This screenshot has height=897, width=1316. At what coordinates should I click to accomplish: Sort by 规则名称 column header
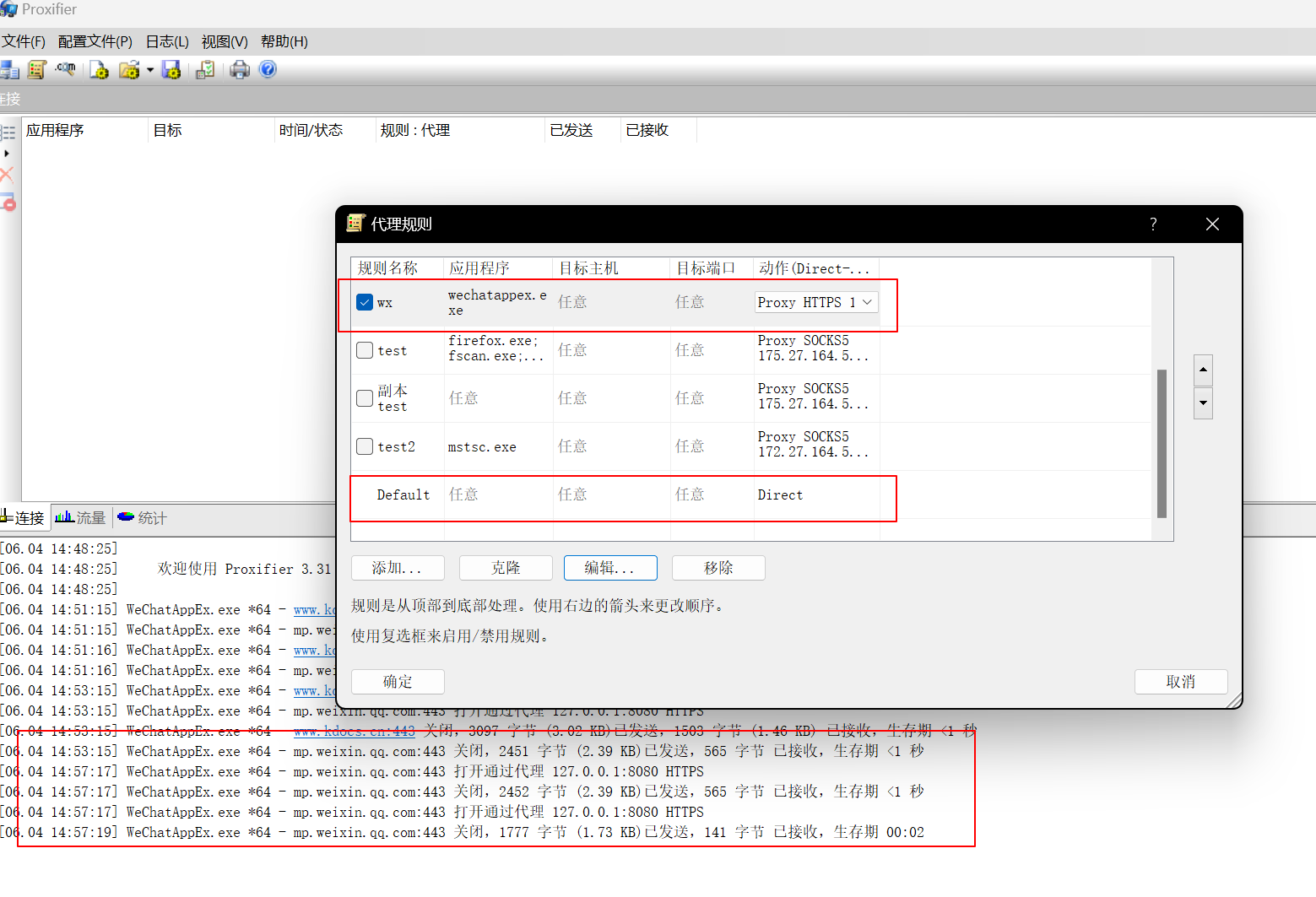397,268
